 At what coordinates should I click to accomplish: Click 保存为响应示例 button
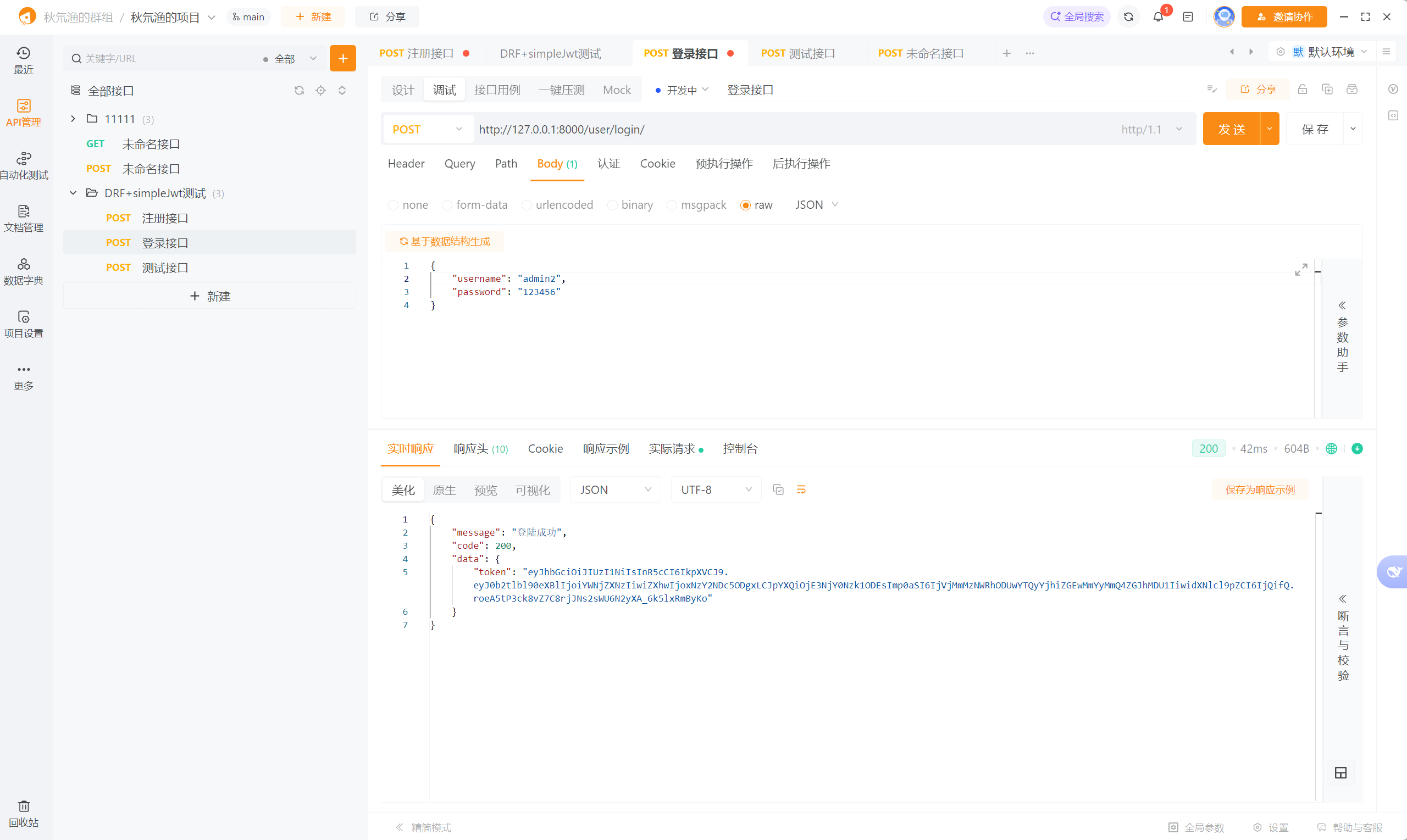(x=1259, y=489)
